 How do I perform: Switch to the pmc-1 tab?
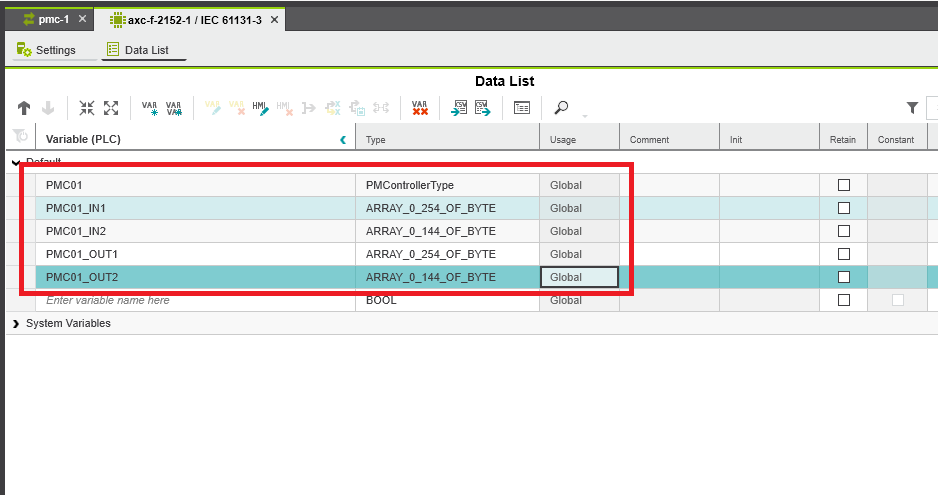(46, 19)
